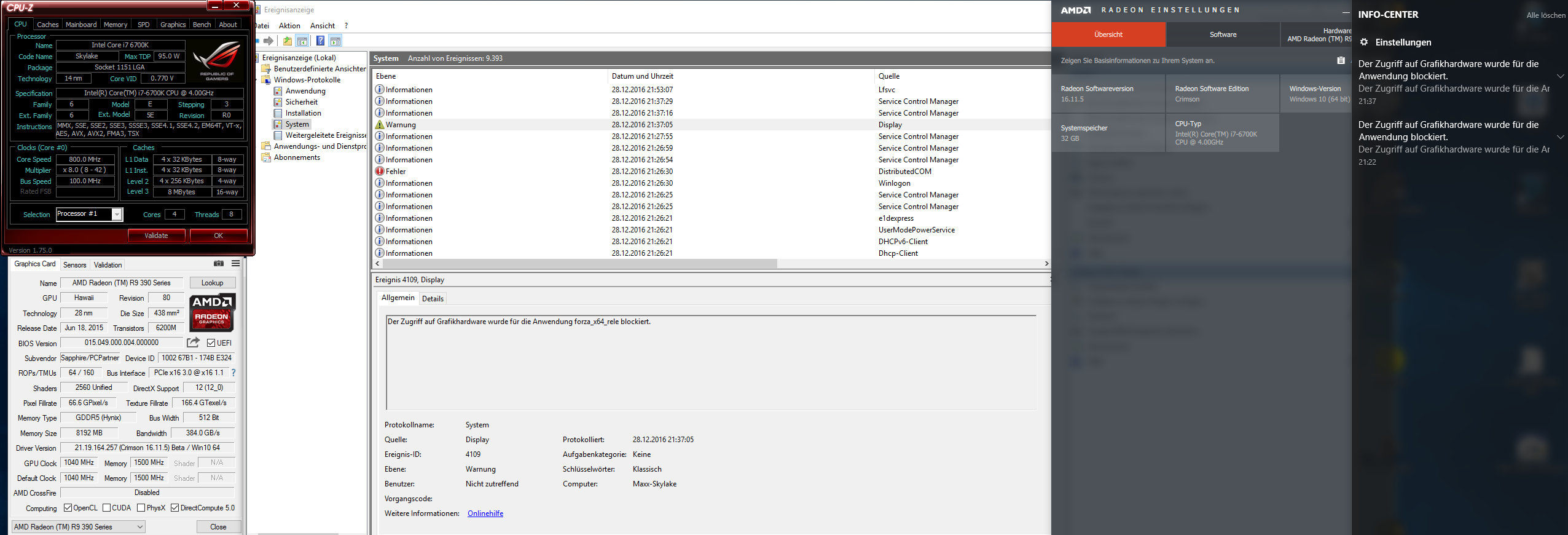The image size is (1568, 535).
Task: Click the BIOS export share icon in GPU-Z
Action: pos(194,342)
